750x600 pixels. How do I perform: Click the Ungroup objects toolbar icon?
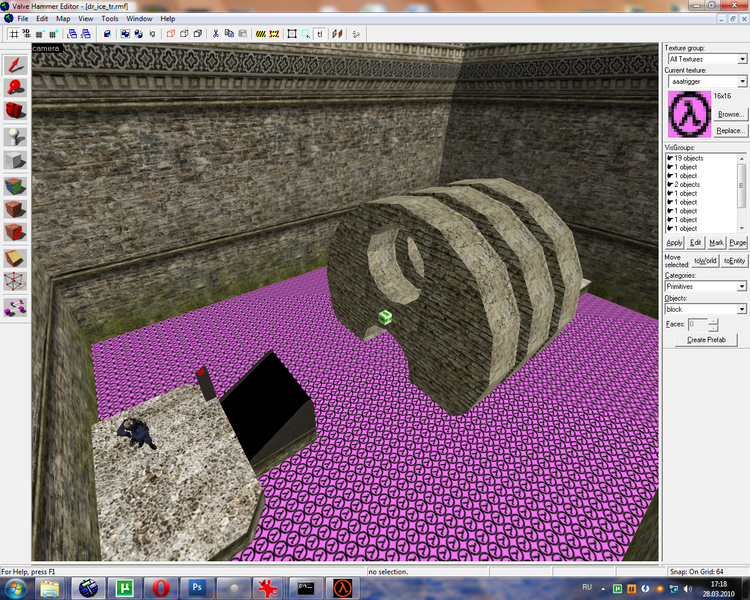[139, 33]
